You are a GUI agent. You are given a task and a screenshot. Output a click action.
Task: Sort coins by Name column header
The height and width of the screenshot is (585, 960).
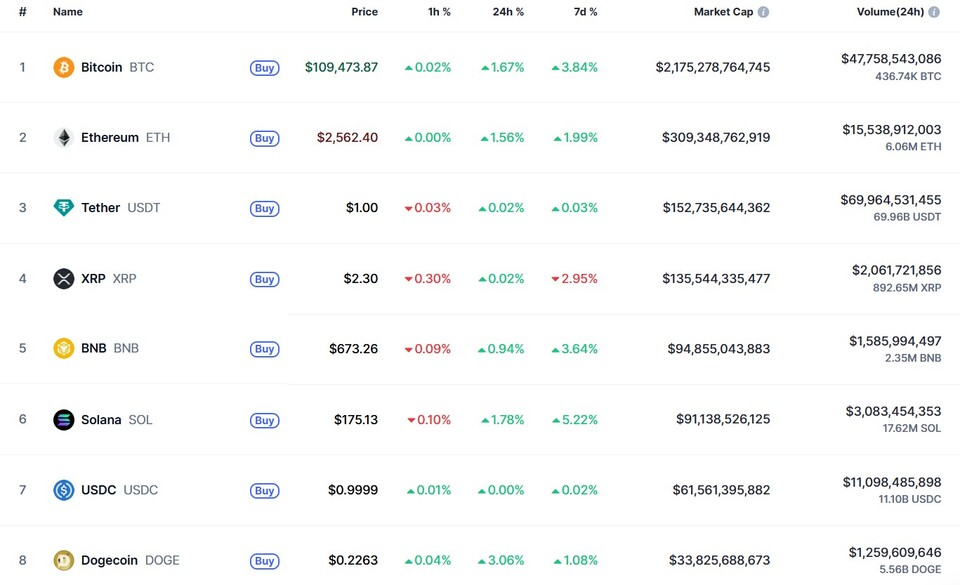[68, 12]
